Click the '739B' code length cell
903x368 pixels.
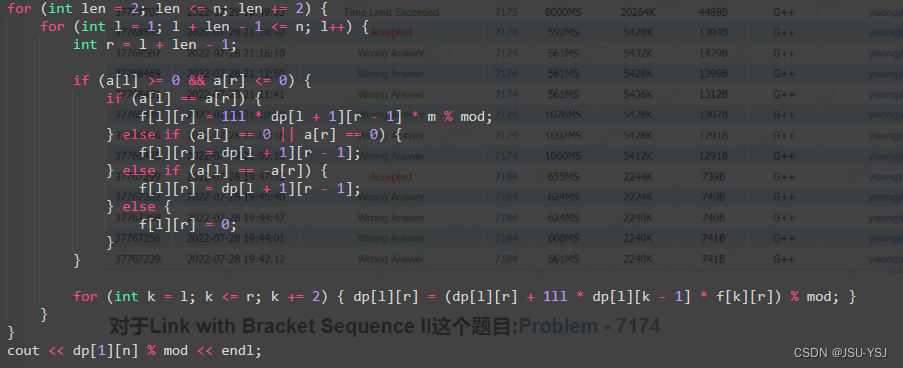pyautogui.click(x=714, y=177)
